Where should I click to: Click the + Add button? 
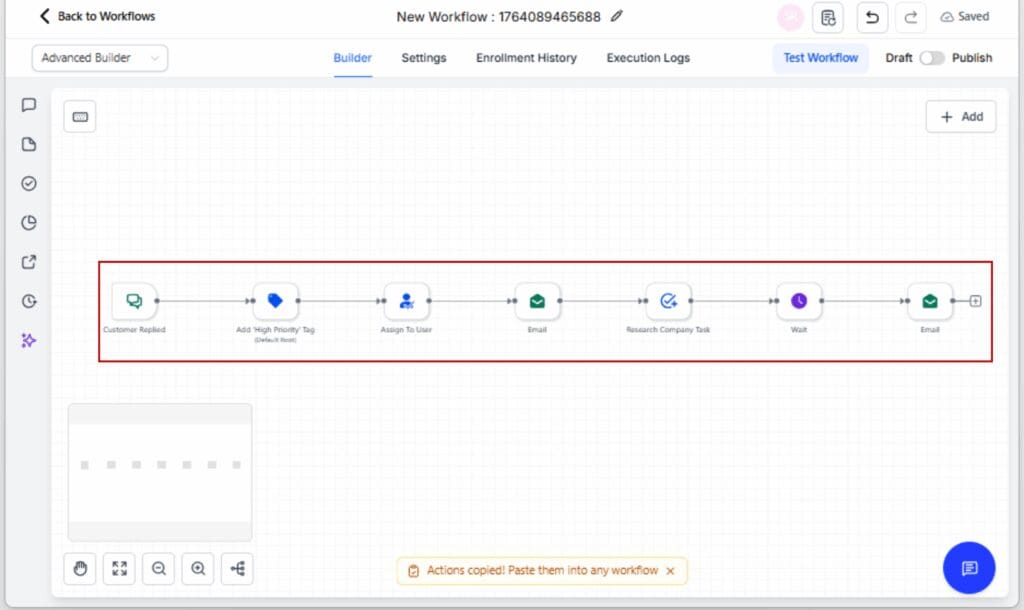960,116
